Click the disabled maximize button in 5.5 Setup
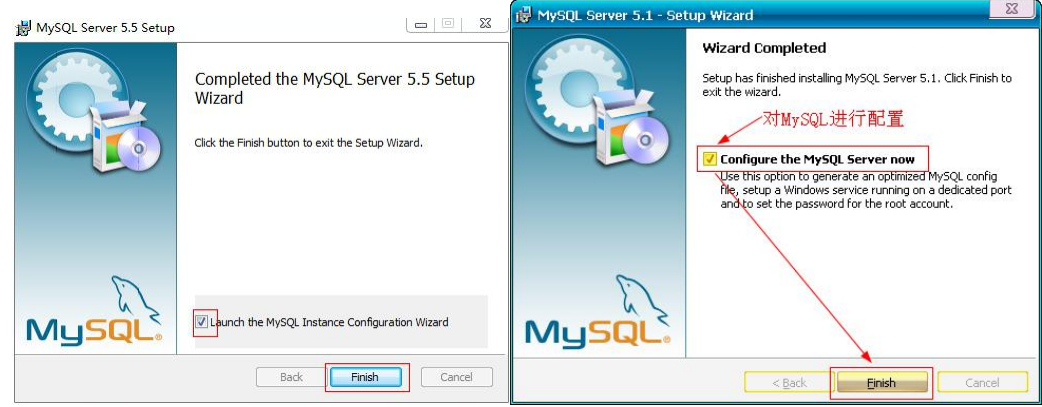 [x=449, y=24]
